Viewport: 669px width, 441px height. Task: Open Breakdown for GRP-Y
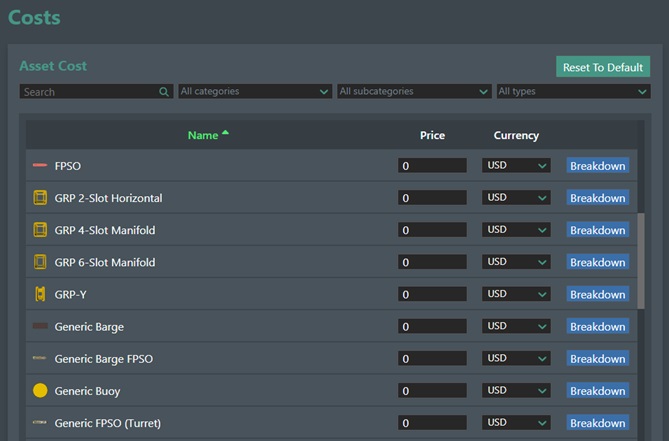(x=598, y=294)
